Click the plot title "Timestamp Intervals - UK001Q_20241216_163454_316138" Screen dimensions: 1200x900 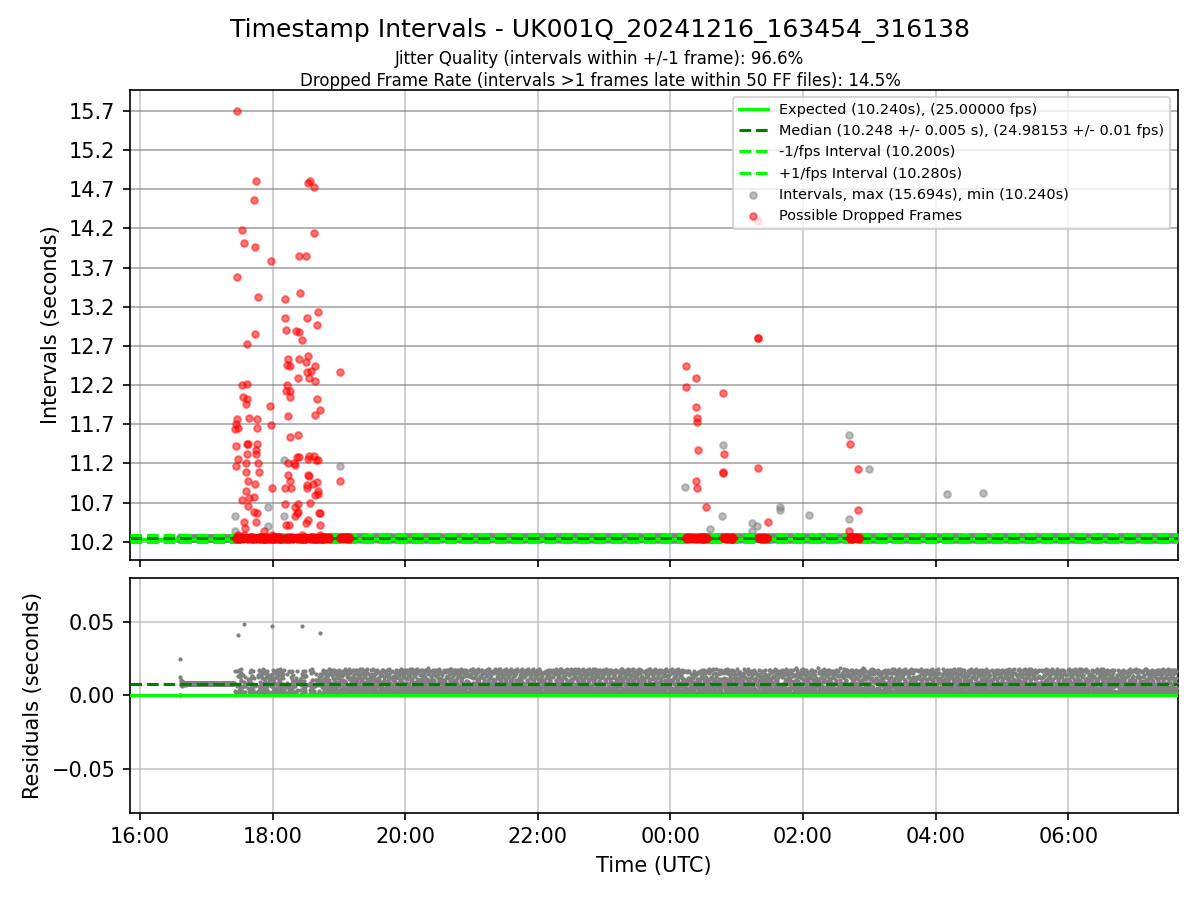[599, 29]
